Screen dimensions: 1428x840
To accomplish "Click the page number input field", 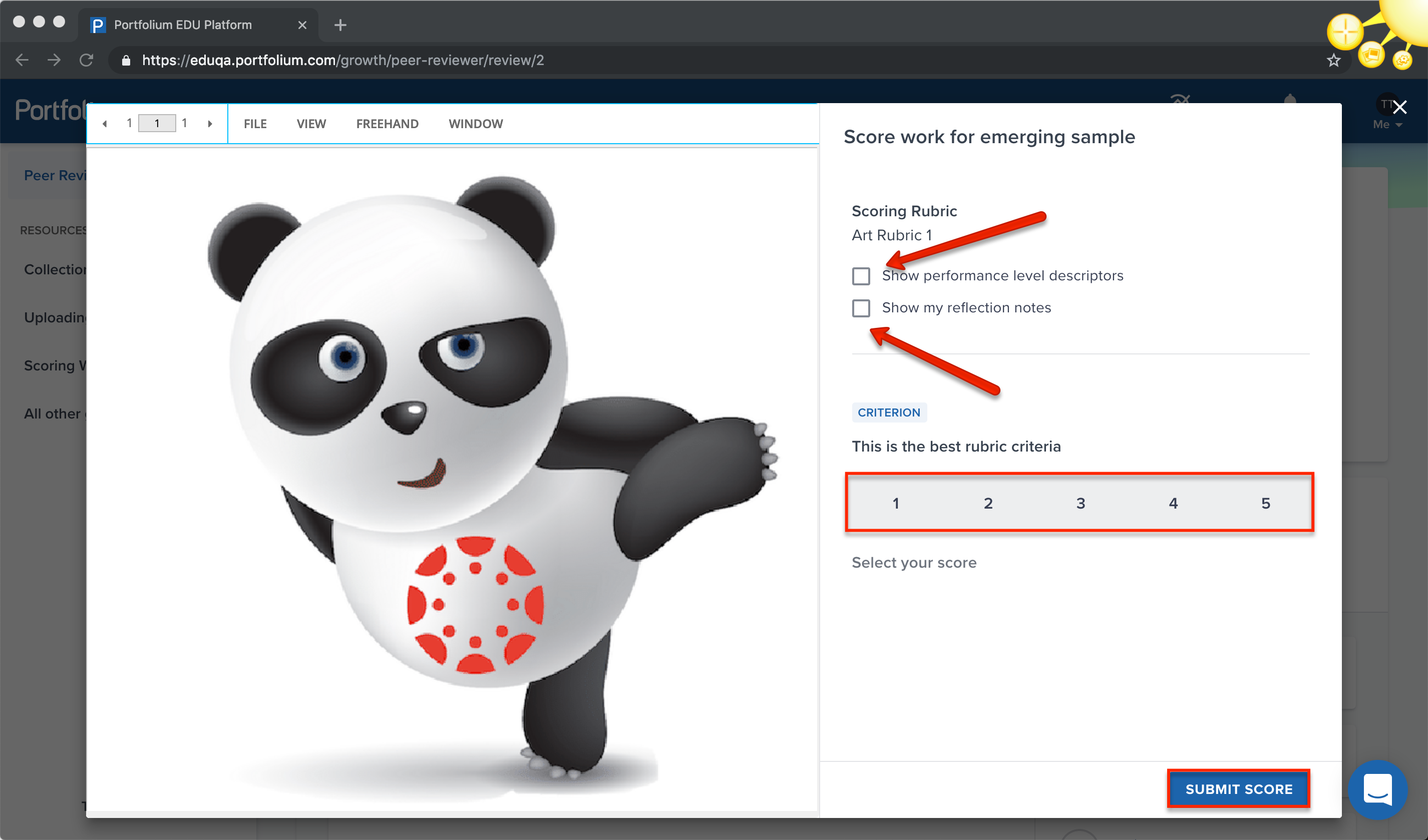I will (157, 124).
